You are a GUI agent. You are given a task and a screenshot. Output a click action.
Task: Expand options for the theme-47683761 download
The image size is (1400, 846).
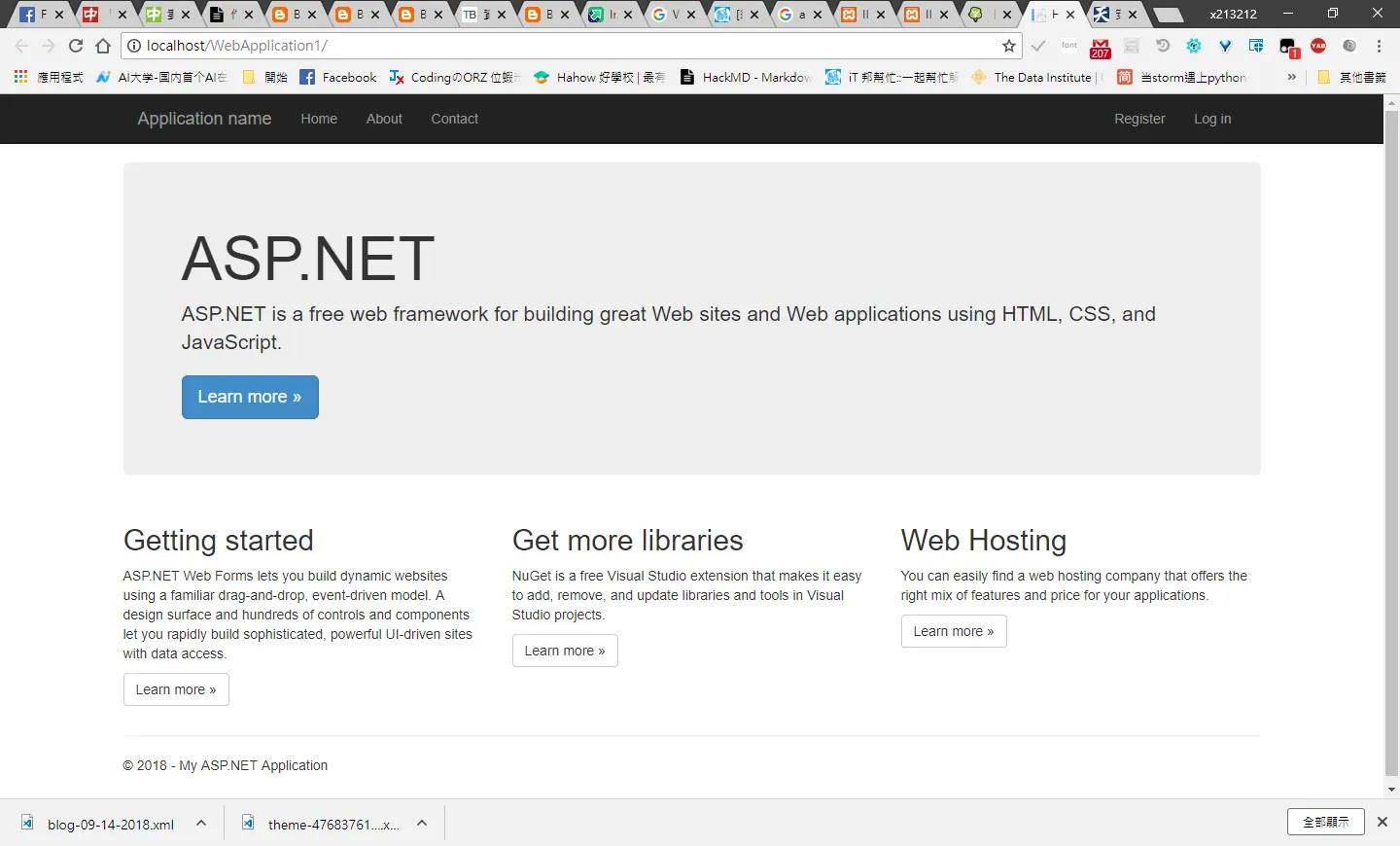(422, 823)
